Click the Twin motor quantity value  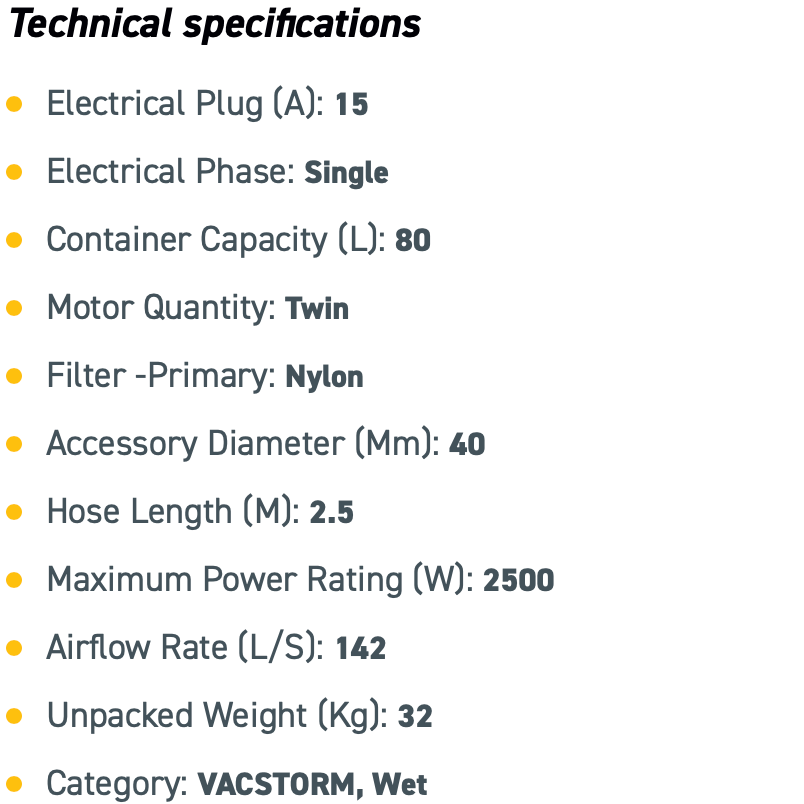tap(317, 309)
